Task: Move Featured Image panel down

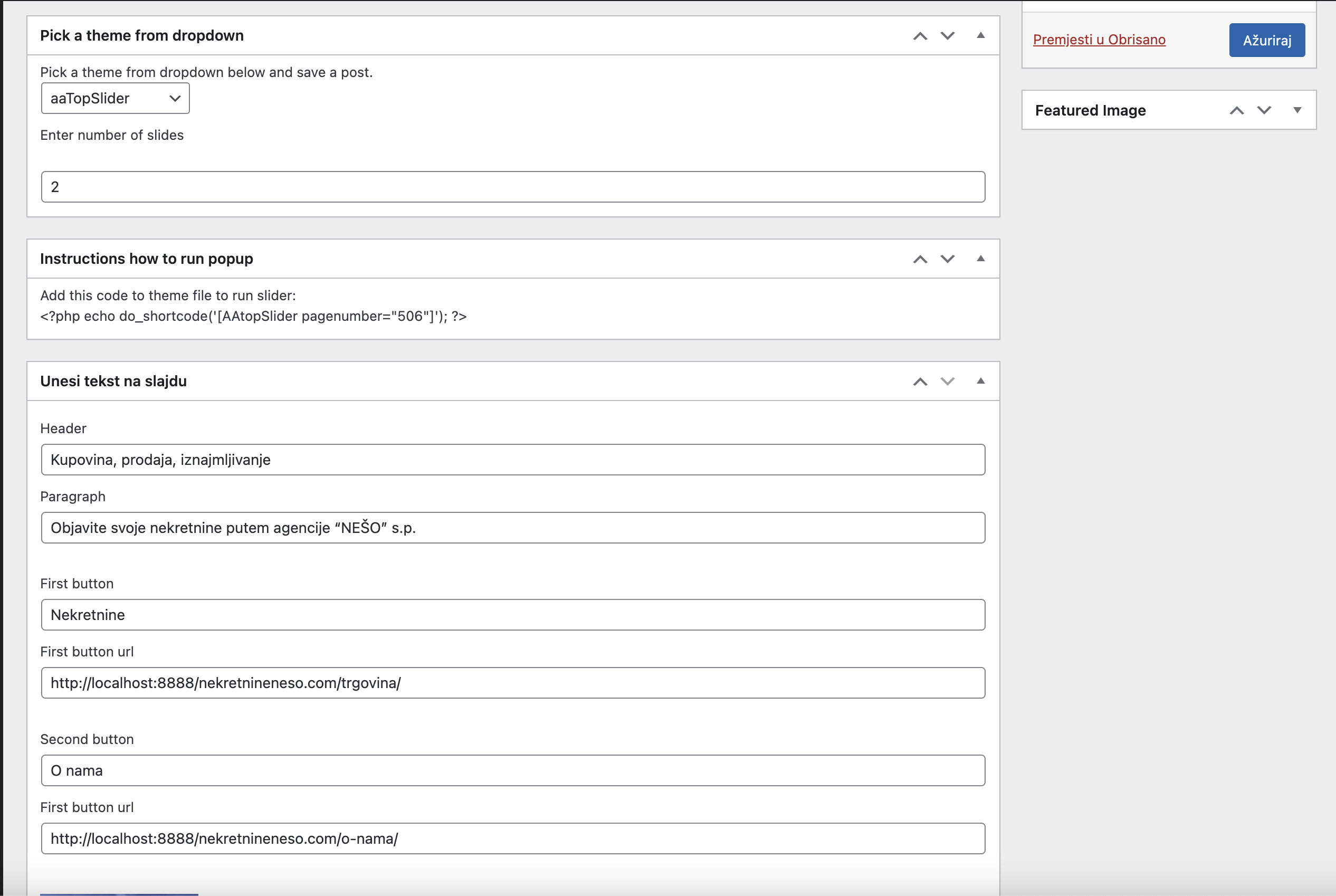Action: point(1264,111)
